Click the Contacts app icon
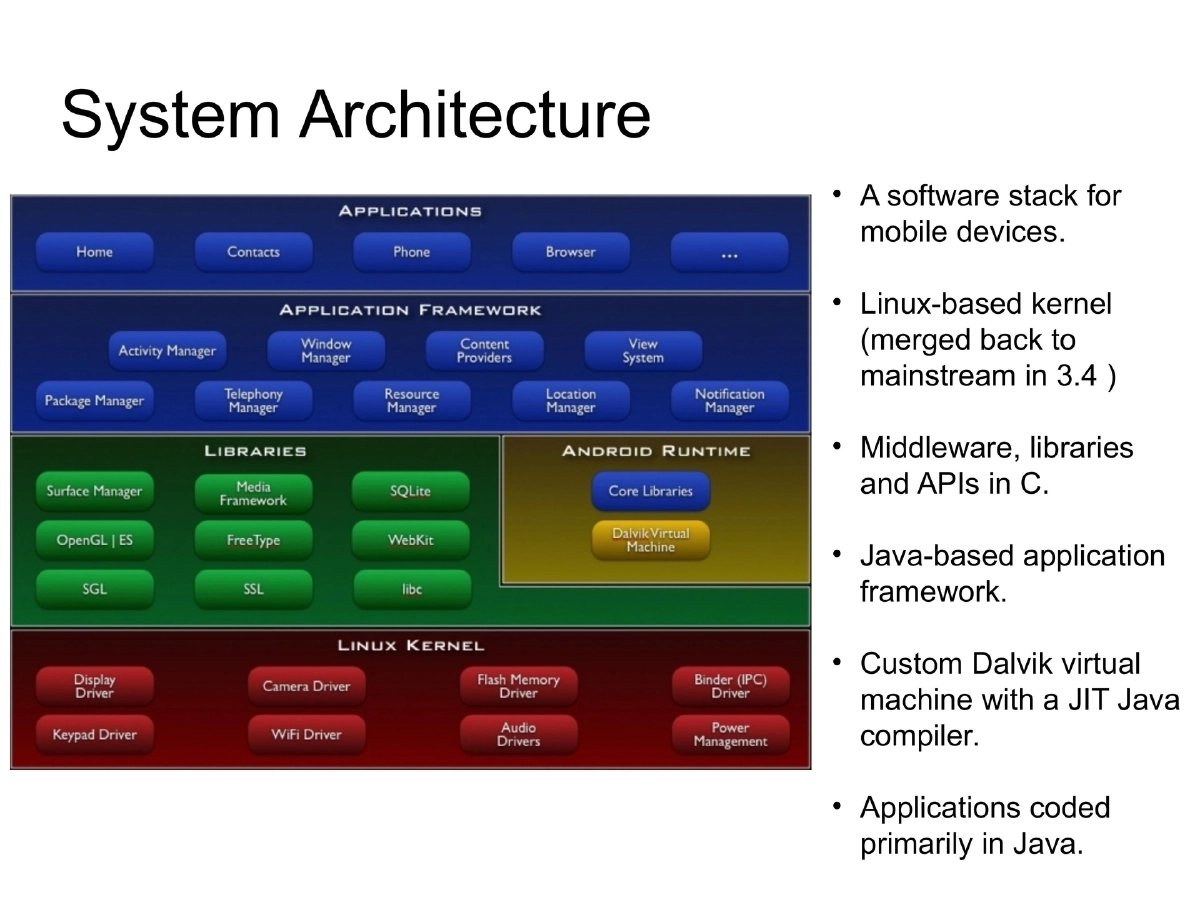The height and width of the screenshot is (900, 1200). tap(253, 252)
